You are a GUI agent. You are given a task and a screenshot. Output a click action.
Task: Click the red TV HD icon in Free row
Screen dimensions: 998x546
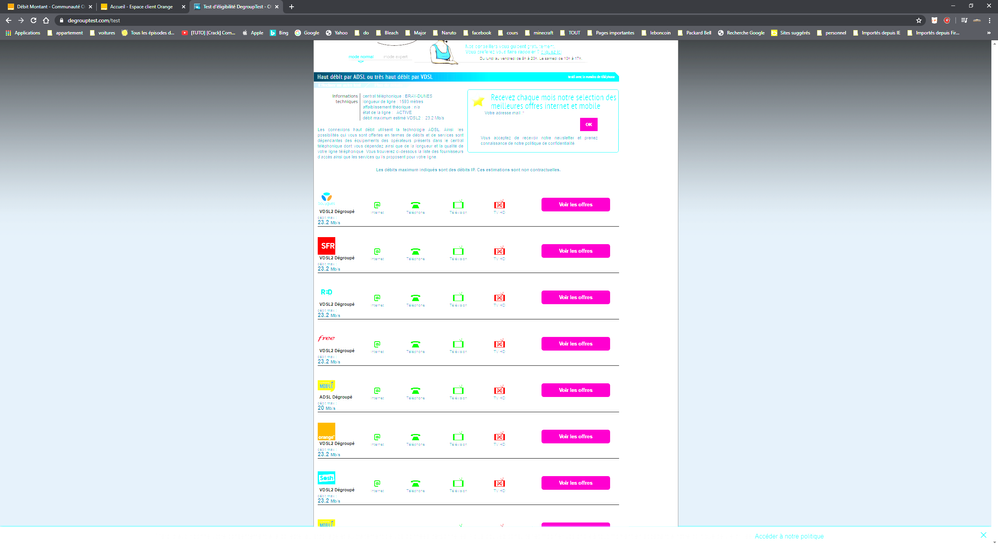click(499, 344)
